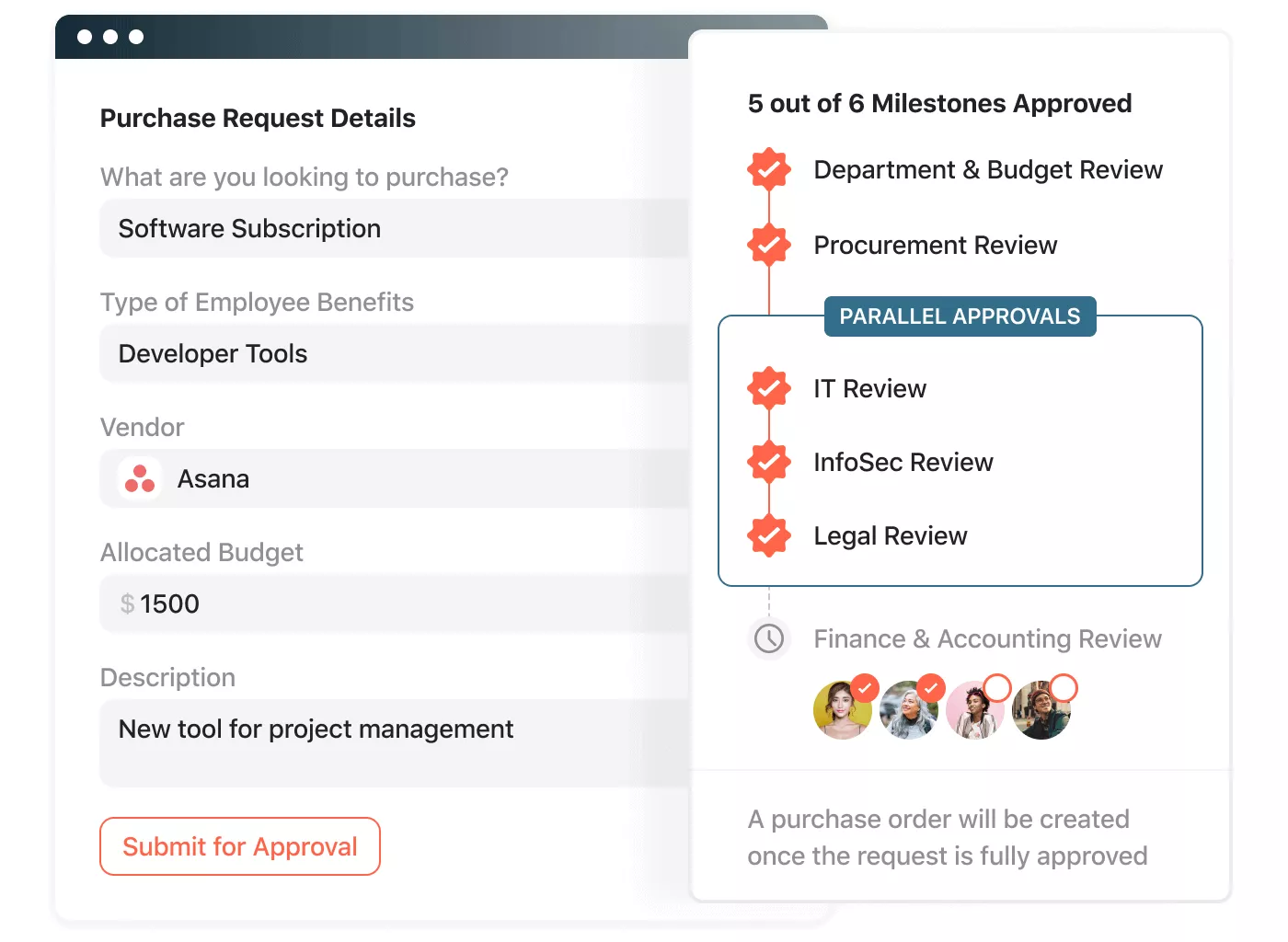Click the Legal Review approved badge icon

pos(769,535)
